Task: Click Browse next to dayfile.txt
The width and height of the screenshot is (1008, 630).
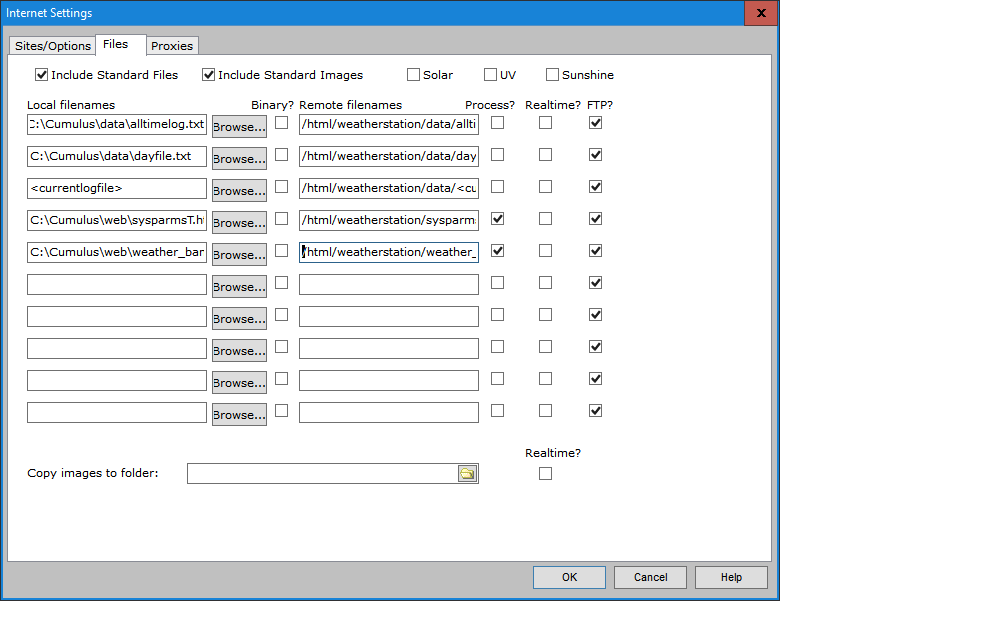Action: coord(239,159)
